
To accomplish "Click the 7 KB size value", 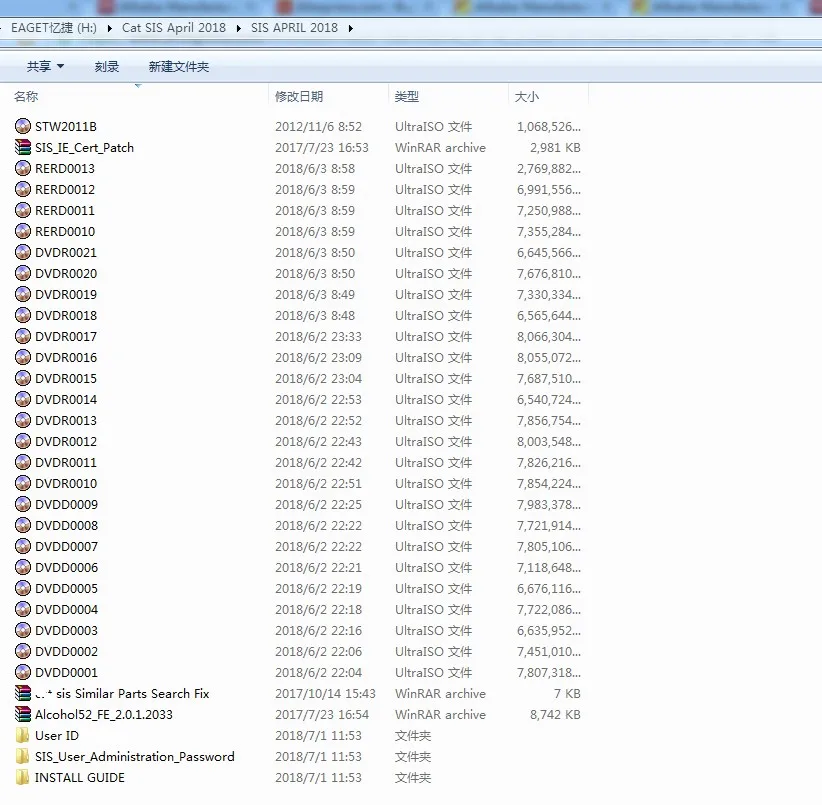I will pos(567,693).
